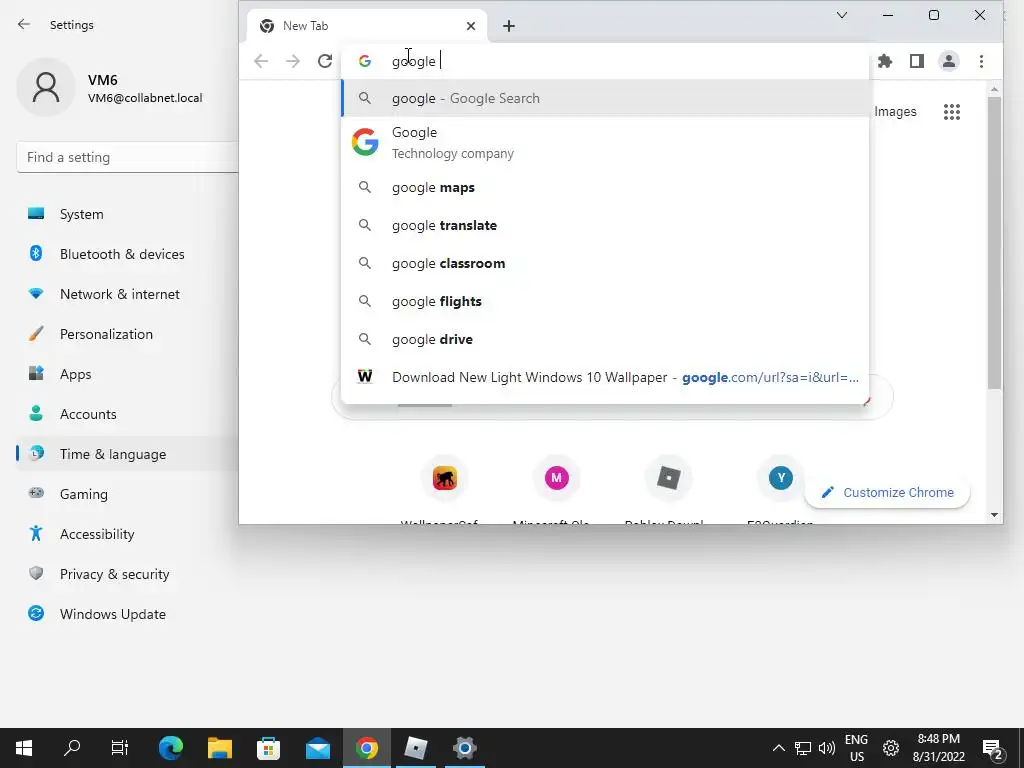Reload the page in Chrome
Image resolution: width=1024 pixels, height=768 pixels.
tap(325, 61)
